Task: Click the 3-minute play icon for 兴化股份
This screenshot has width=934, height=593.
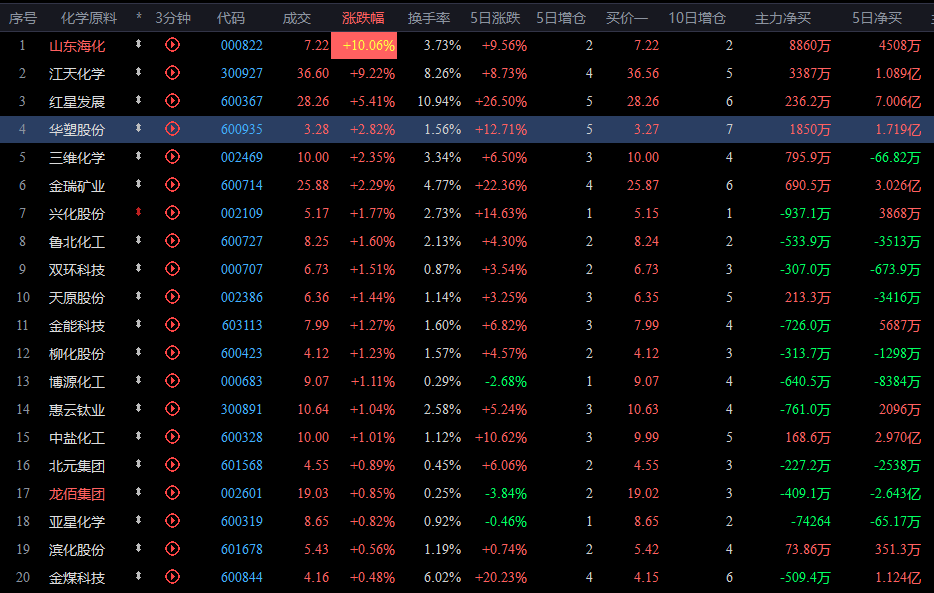Action: click(172, 213)
